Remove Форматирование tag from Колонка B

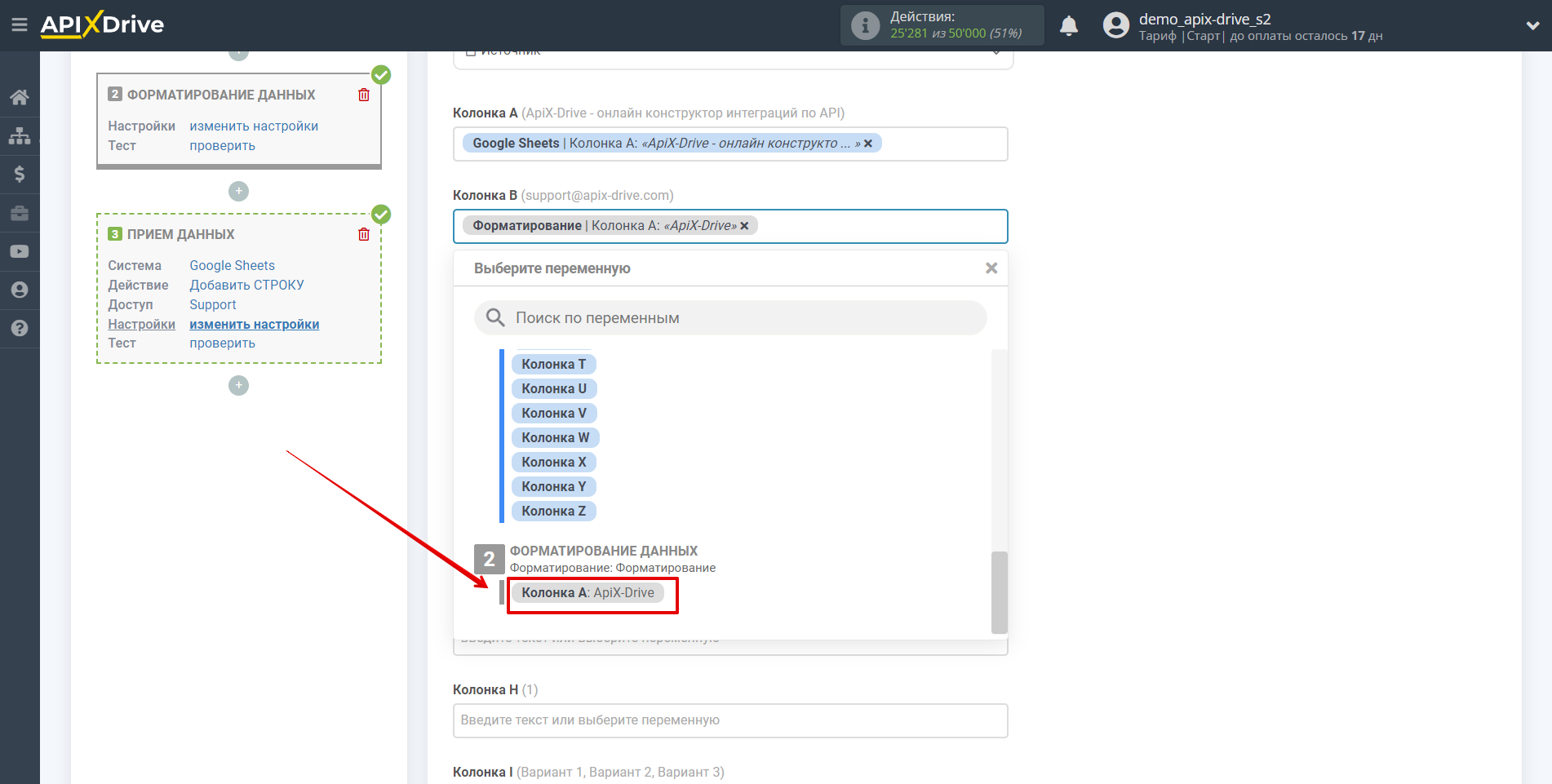tap(744, 226)
